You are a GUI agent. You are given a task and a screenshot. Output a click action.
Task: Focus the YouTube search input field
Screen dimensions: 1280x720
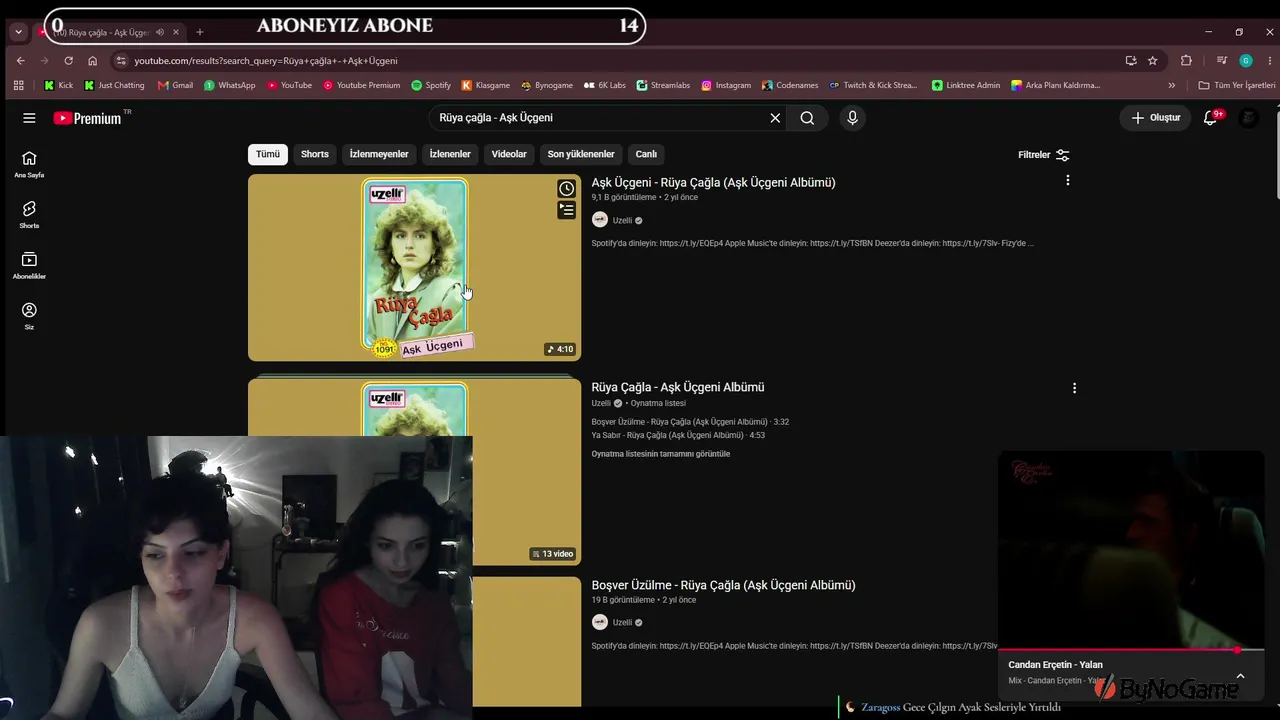pos(599,118)
